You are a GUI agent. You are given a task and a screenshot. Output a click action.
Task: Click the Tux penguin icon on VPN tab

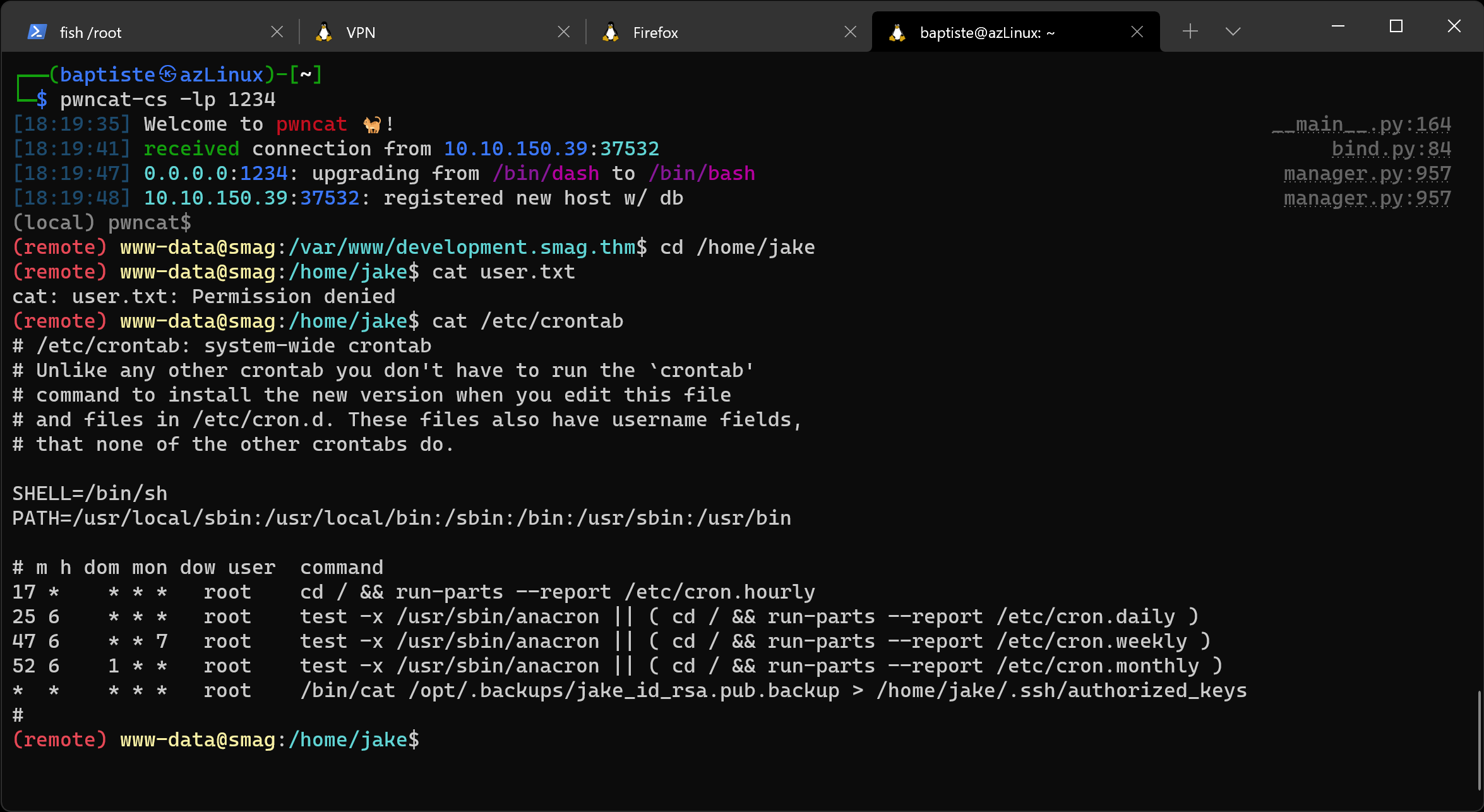pyautogui.click(x=324, y=32)
